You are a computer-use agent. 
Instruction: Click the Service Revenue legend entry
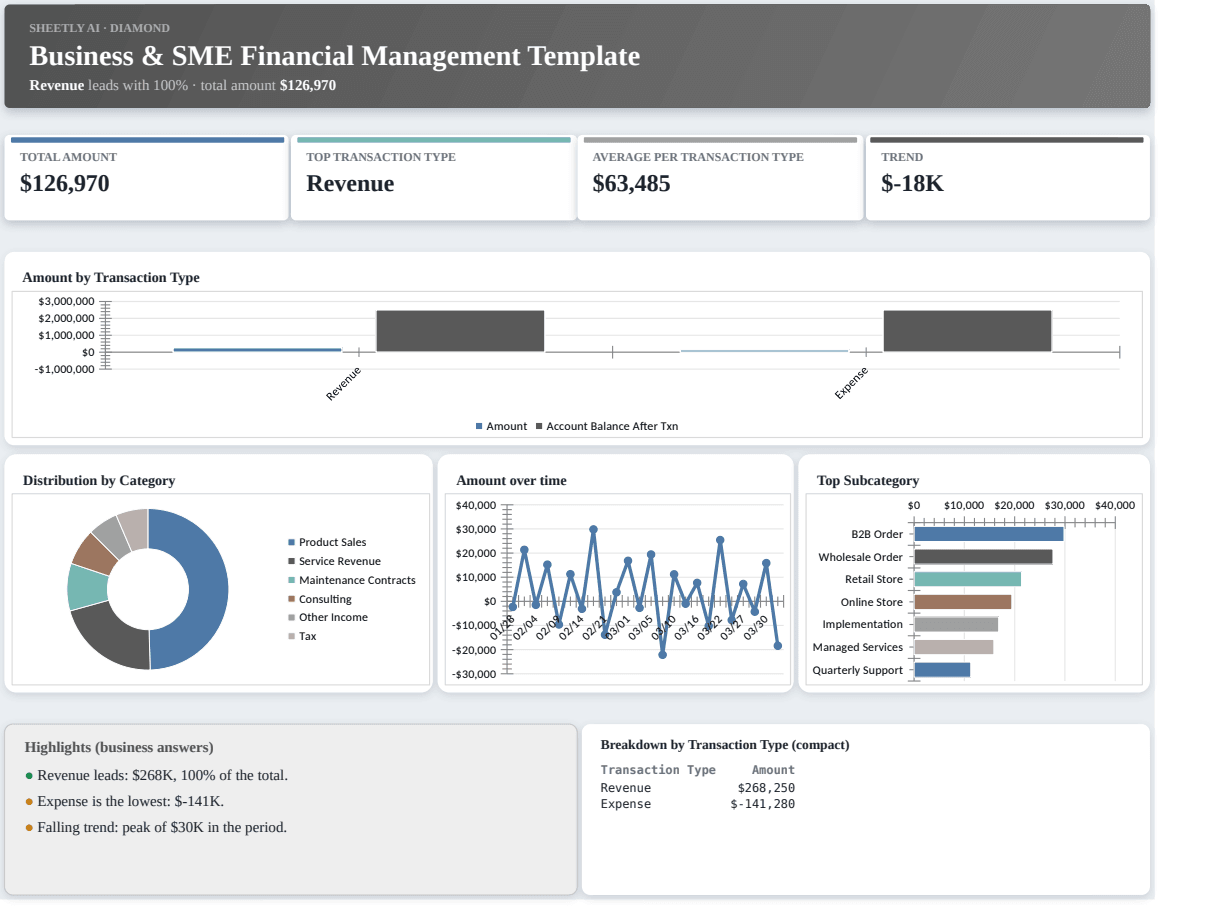point(334,561)
